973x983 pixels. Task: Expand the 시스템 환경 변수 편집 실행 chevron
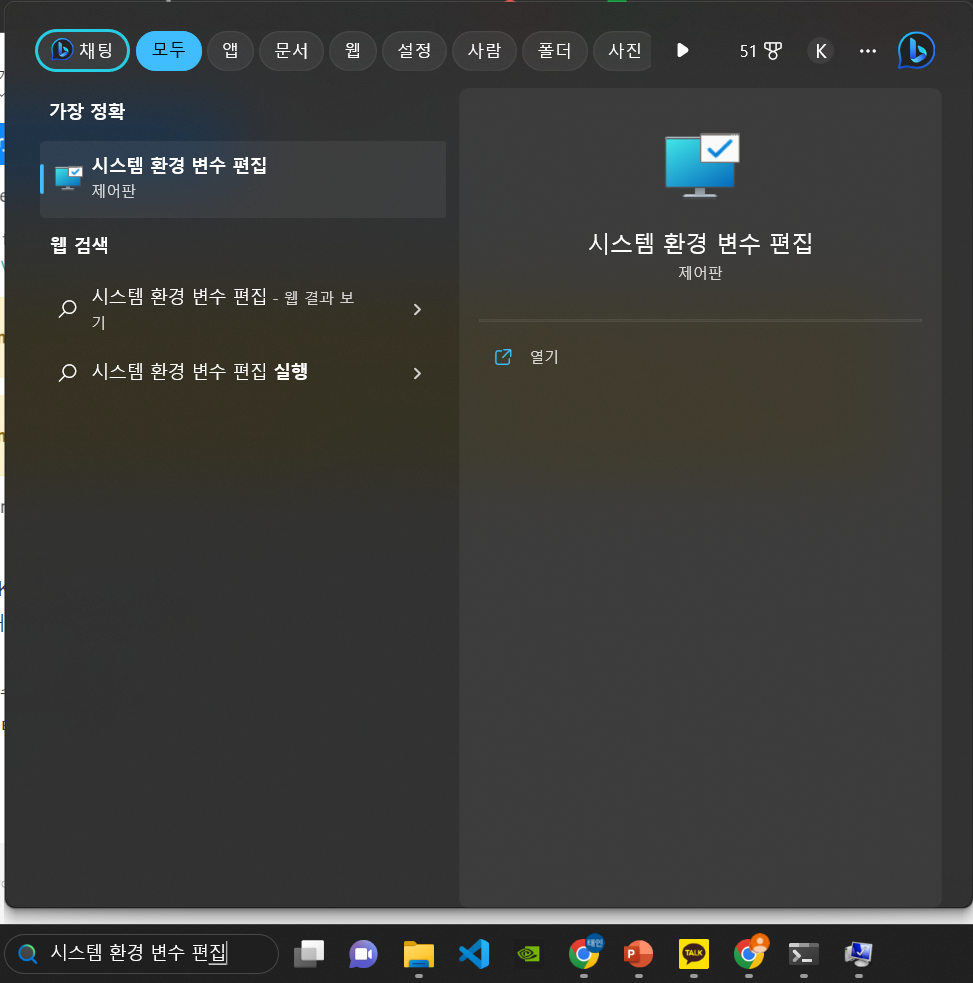(417, 373)
